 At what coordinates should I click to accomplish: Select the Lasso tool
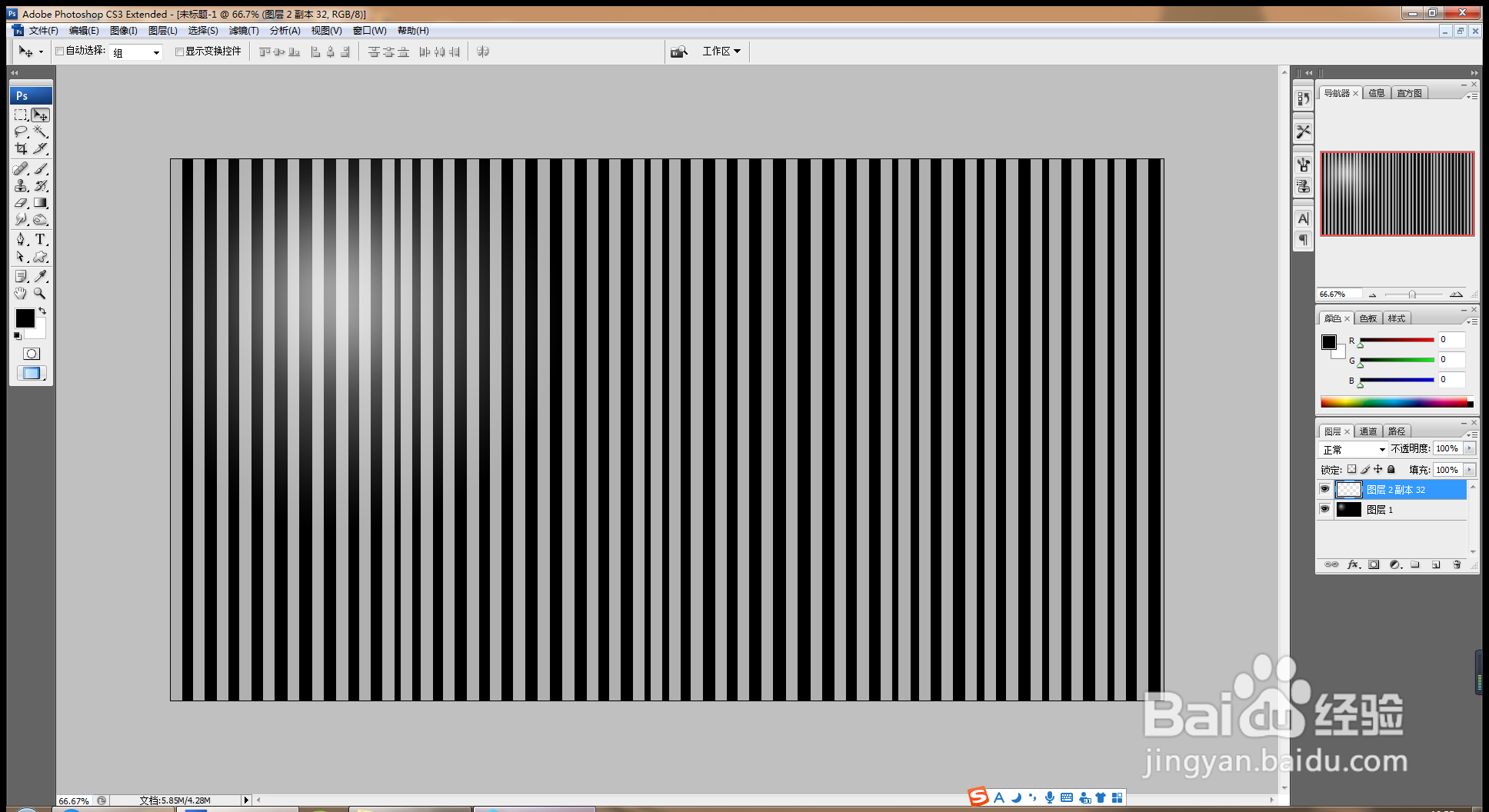click(x=22, y=132)
